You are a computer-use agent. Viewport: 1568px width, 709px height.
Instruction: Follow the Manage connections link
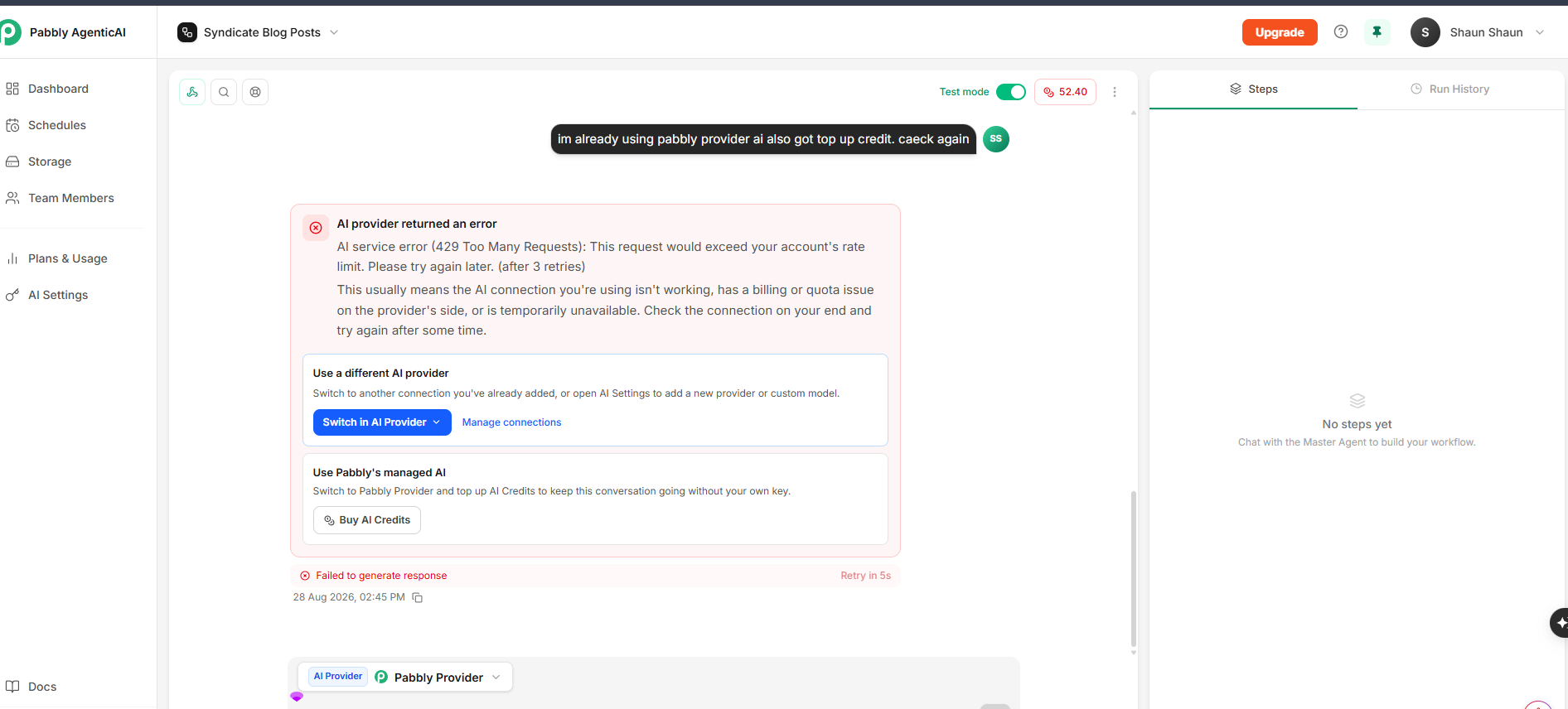(511, 422)
